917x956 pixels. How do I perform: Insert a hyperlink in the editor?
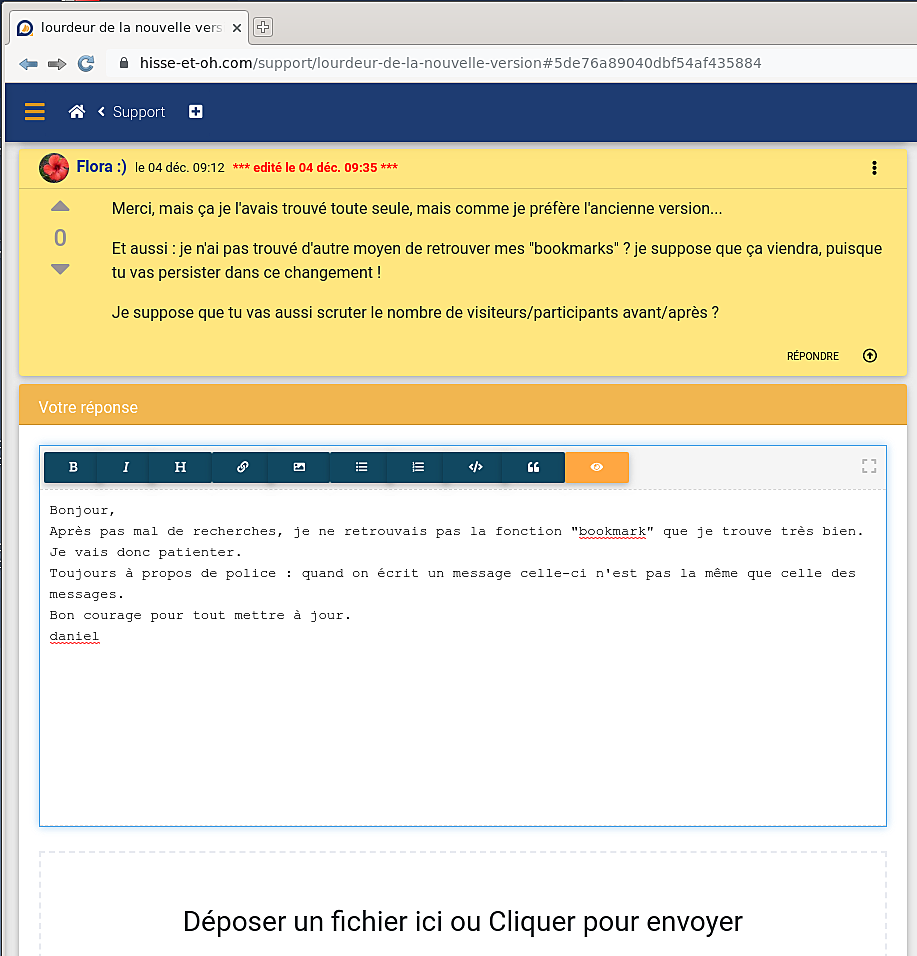click(x=242, y=467)
